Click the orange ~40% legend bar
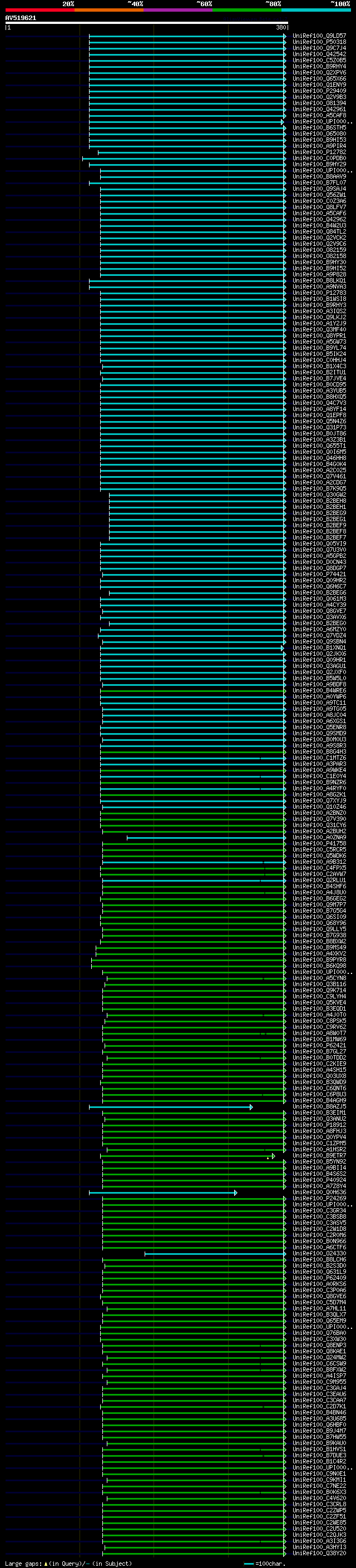356x1568 pixels. [x=109, y=10]
